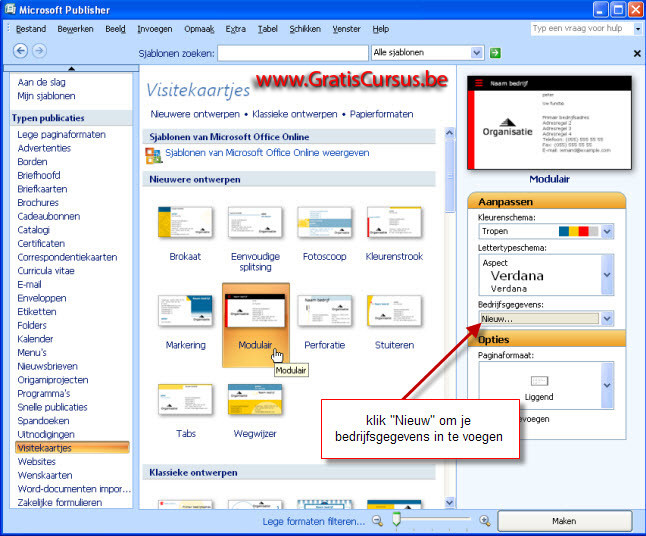Open the Opmaak menu
Screen dimensions: 646x536
tap(199, 29)
